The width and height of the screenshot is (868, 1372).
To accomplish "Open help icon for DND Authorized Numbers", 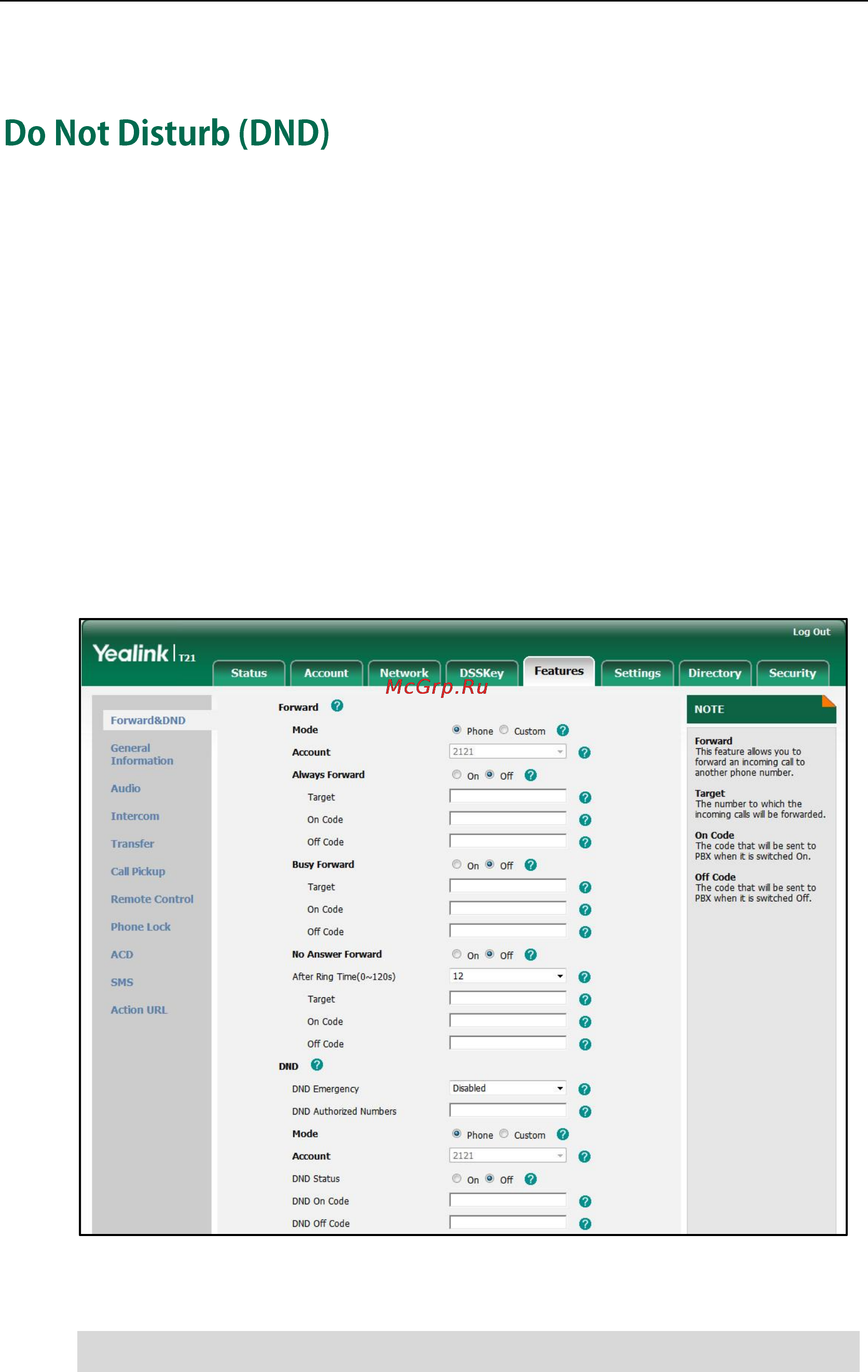I will click(584, 1112).
